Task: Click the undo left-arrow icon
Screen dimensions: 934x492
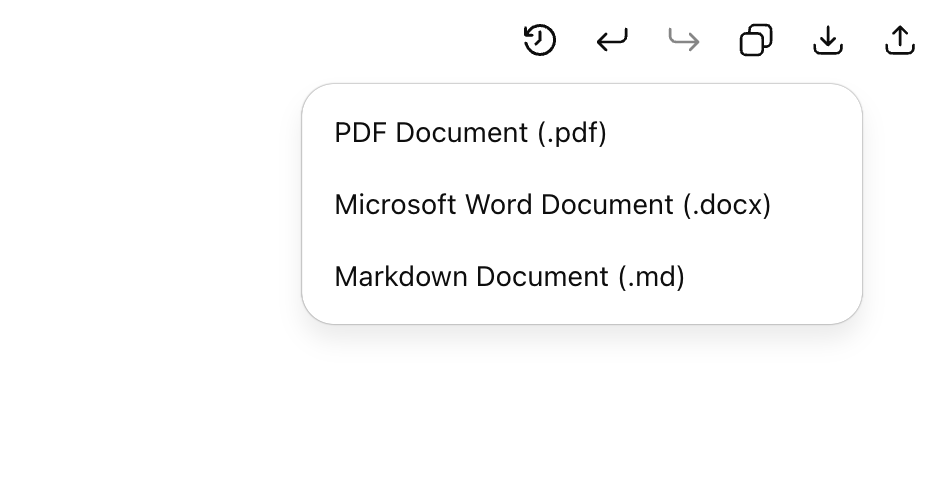Action: pyautogui.click(x=612, y=40)
